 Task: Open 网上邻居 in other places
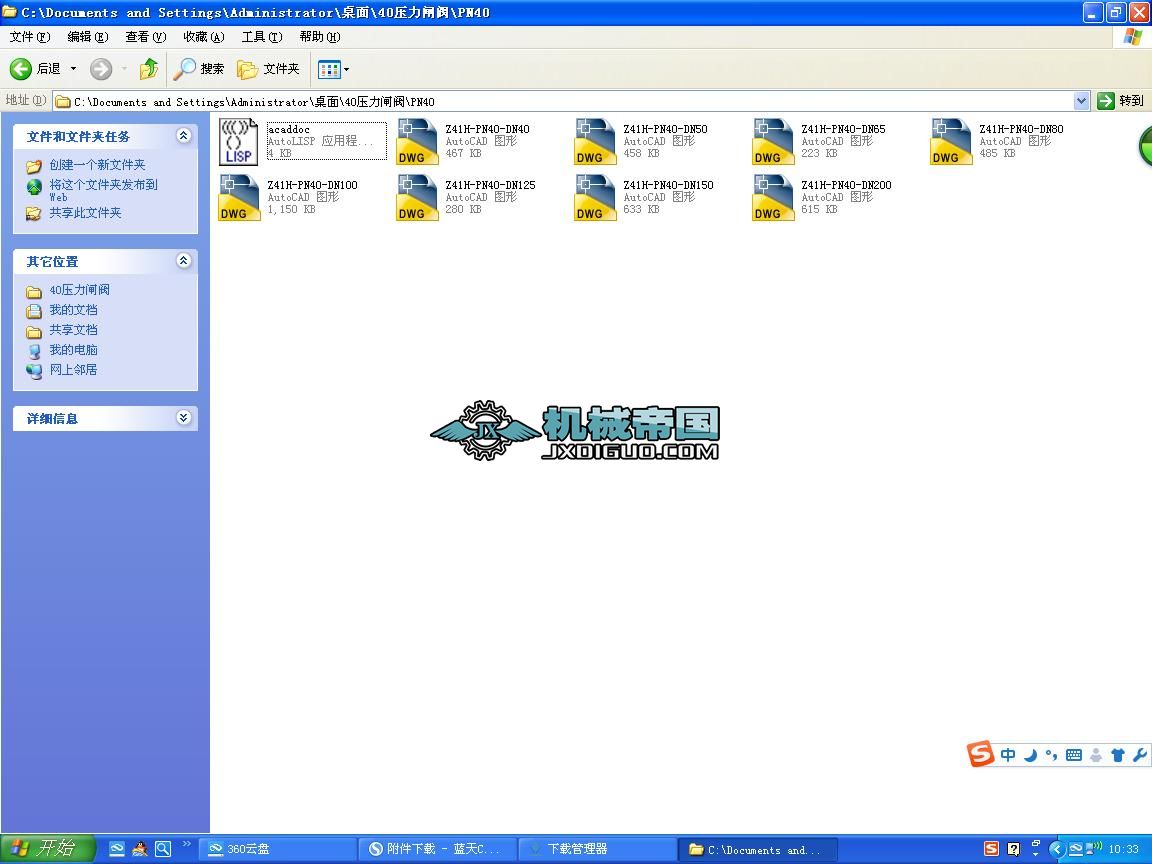[73, 370]
